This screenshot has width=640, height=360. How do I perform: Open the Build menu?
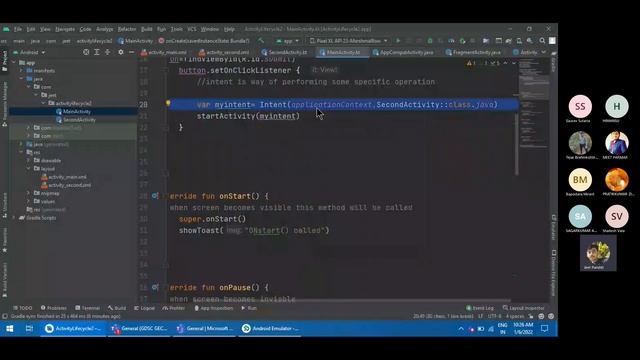coord(147,29)
